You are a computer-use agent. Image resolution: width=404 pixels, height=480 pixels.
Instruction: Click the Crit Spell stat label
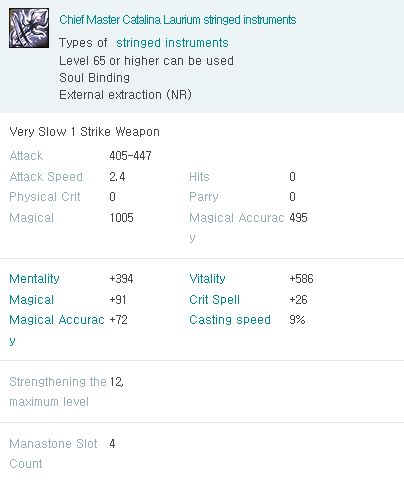point(215,300)
